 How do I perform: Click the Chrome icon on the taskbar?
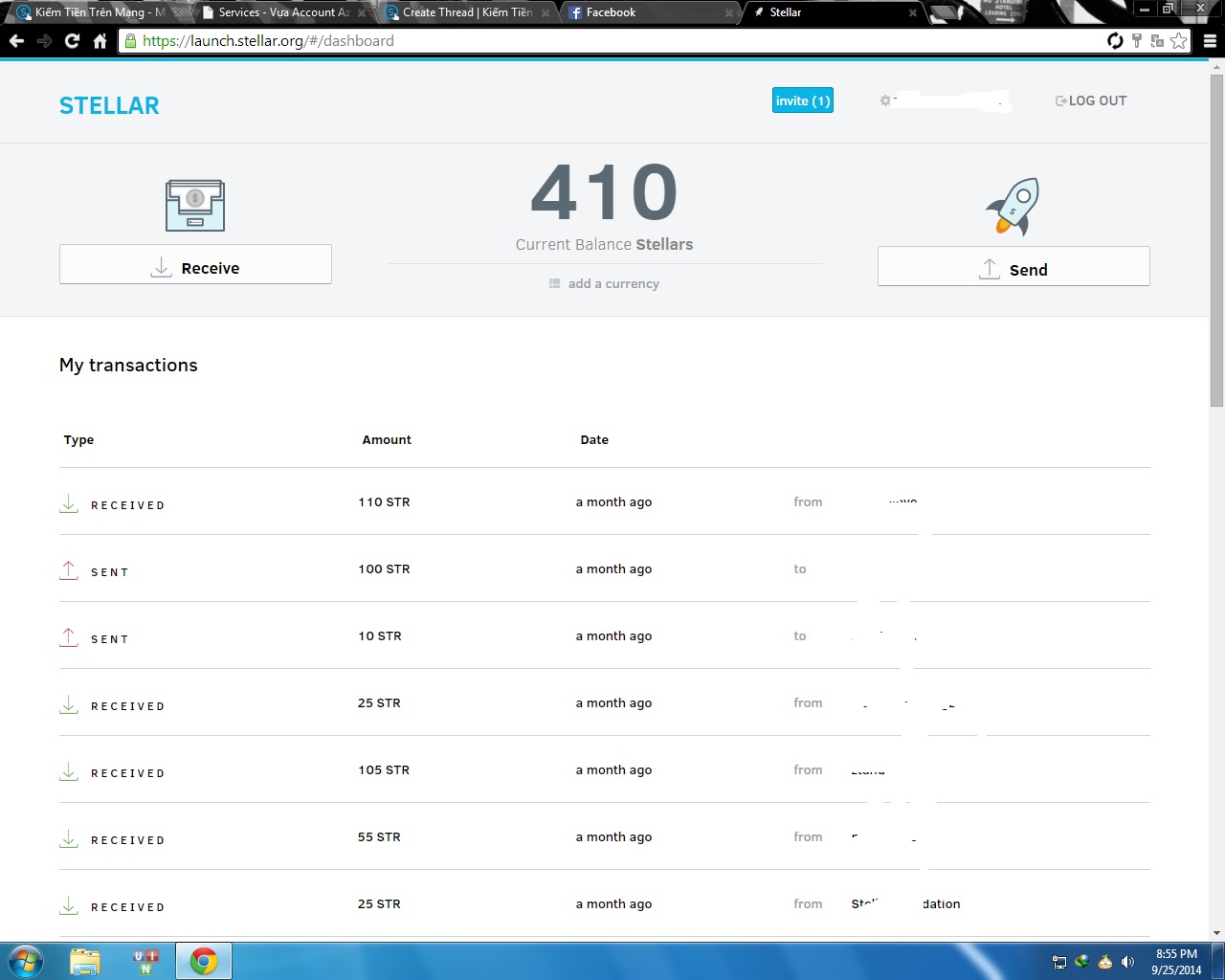tap(204, 961)
